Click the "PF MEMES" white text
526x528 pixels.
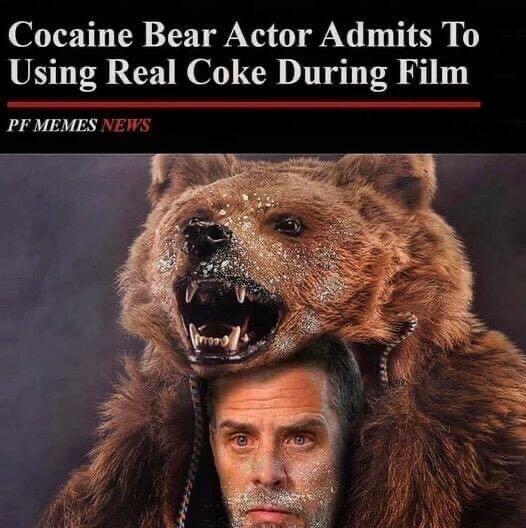[52, 125]
